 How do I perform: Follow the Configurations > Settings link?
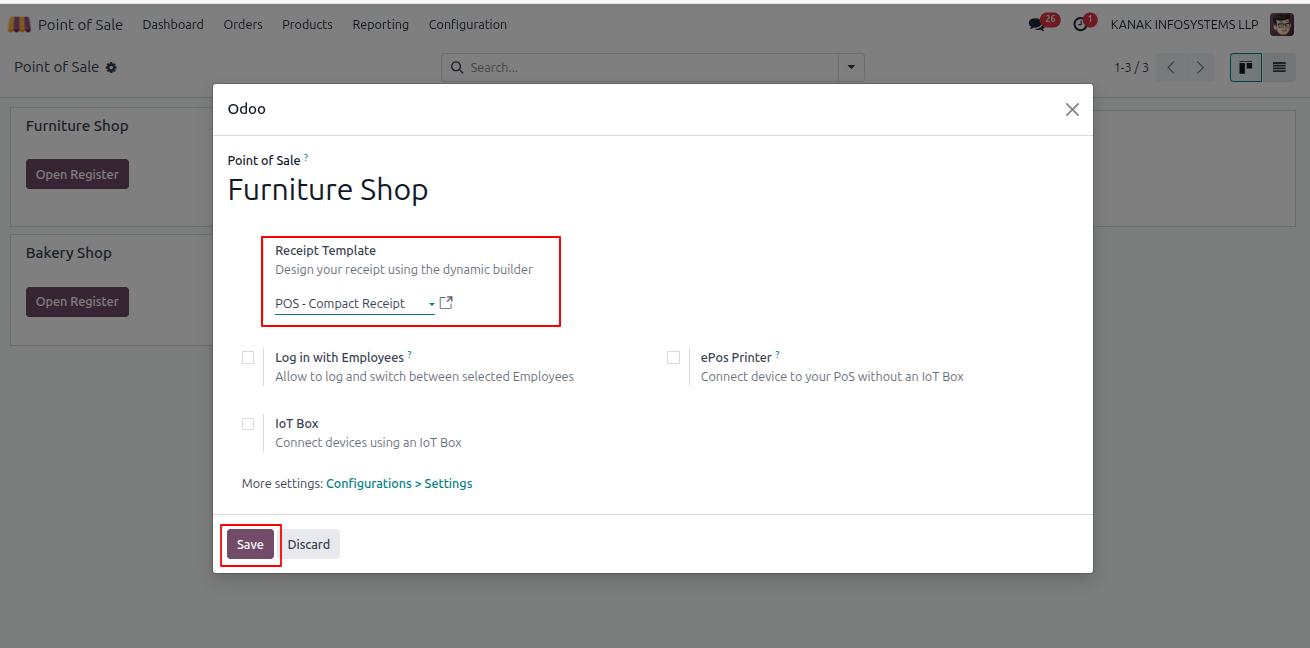click(x=399, y=484)
